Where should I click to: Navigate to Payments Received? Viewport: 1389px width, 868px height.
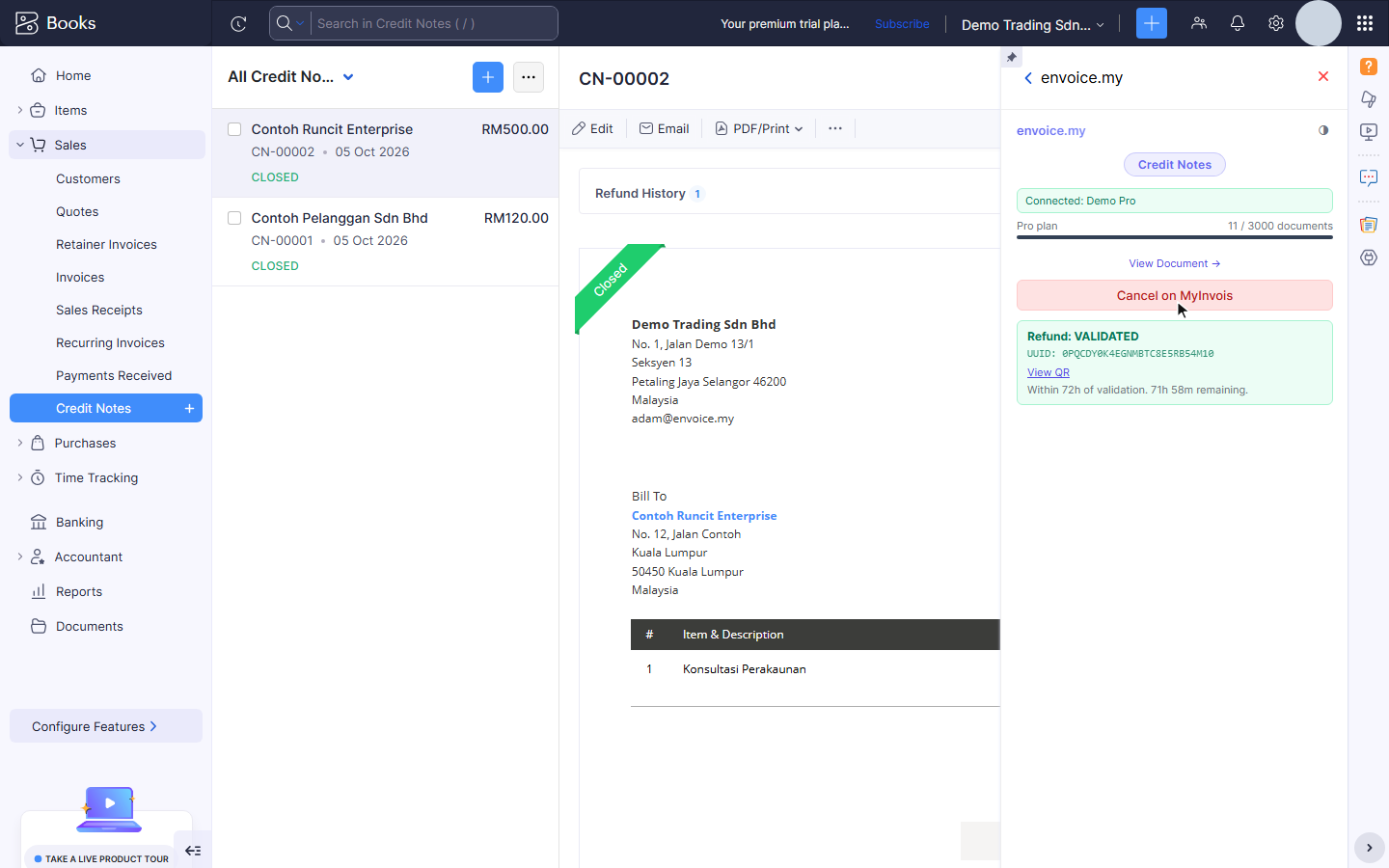point(114,376)
